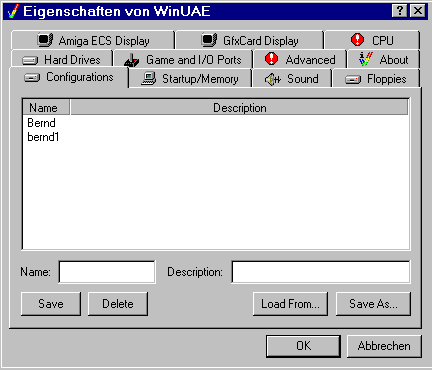
Task: Click the disk icon on Configurations tab
Action: tap(32, 78)
